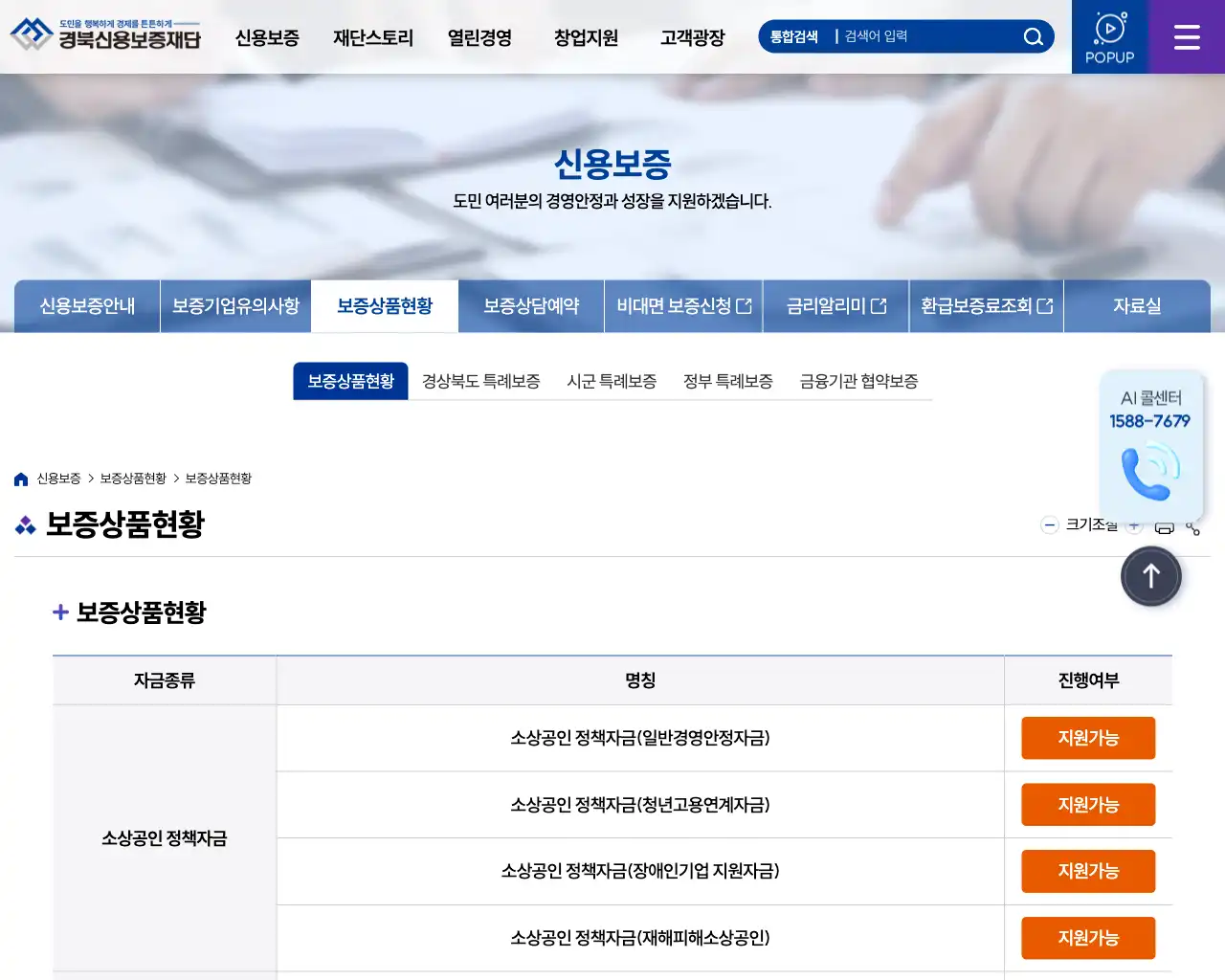Click 지원가능 for 청년고용연계자금
This screenshot has height=980, width=1225.
1088,805
